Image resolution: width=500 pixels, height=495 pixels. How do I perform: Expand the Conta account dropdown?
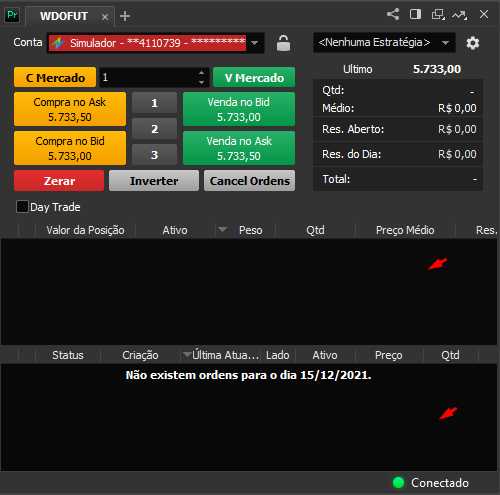(255, 43)
